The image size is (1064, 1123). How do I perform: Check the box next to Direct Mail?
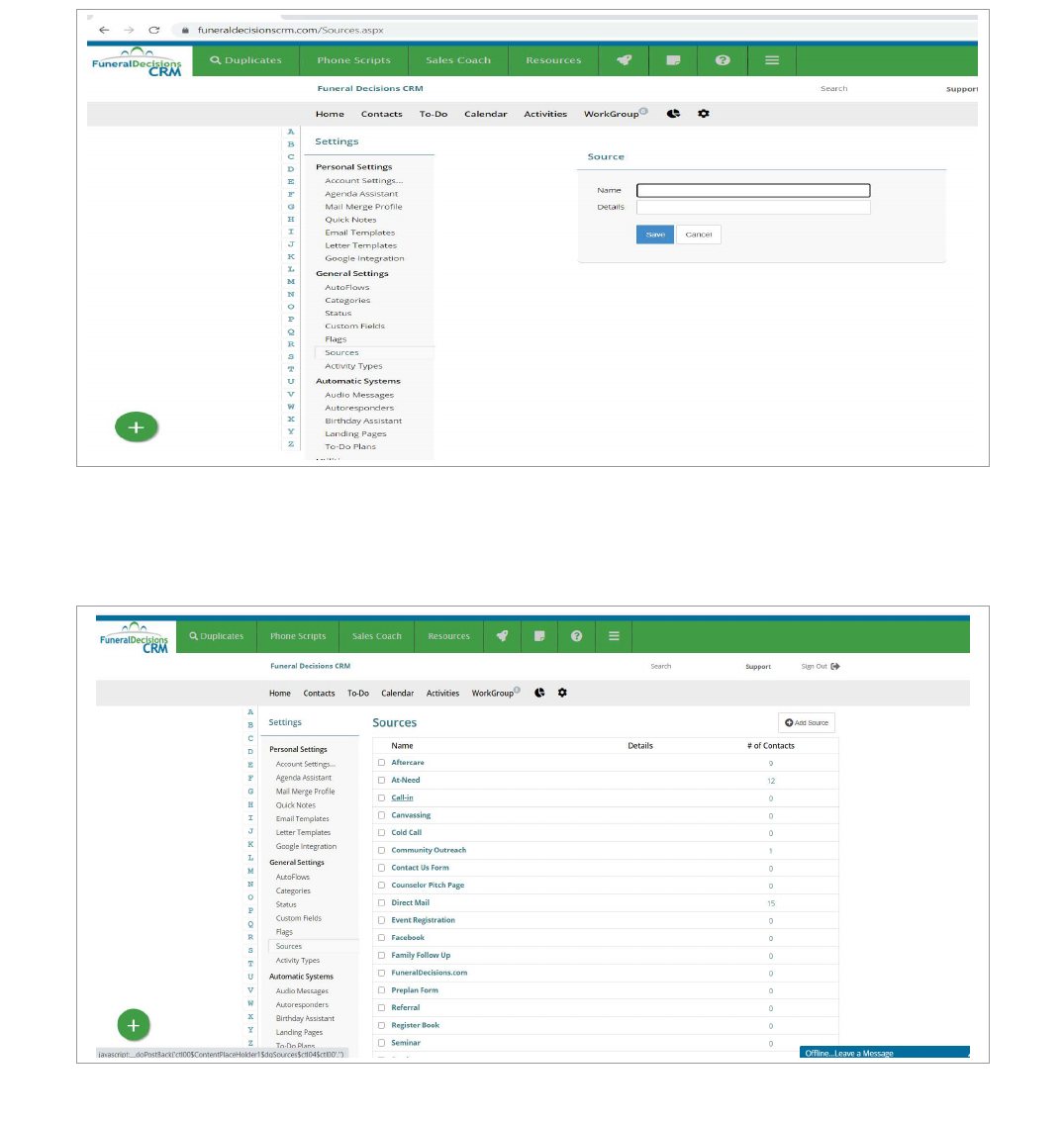click(381, 902)
